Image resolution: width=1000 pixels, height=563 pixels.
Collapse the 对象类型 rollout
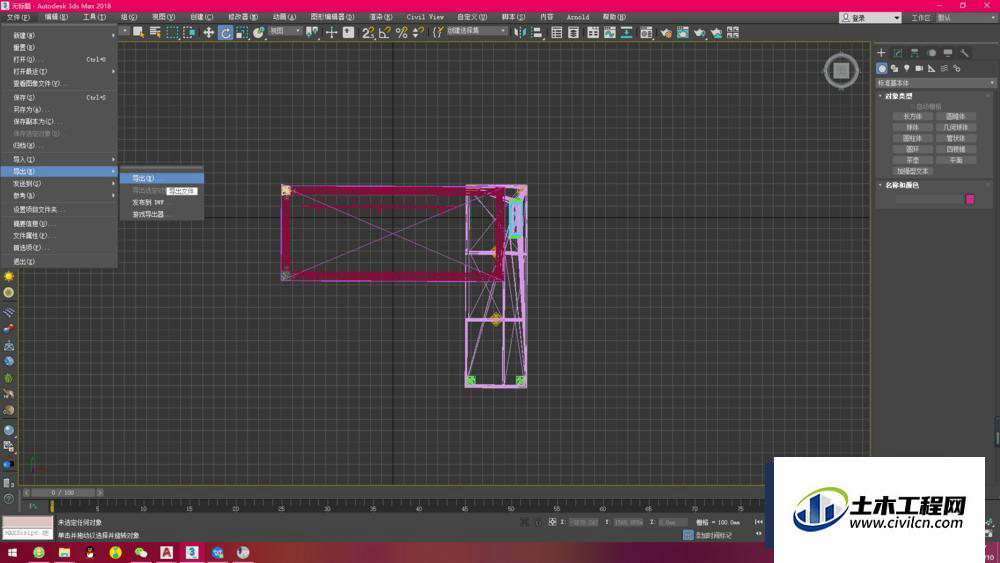click(x=899, y=96)
